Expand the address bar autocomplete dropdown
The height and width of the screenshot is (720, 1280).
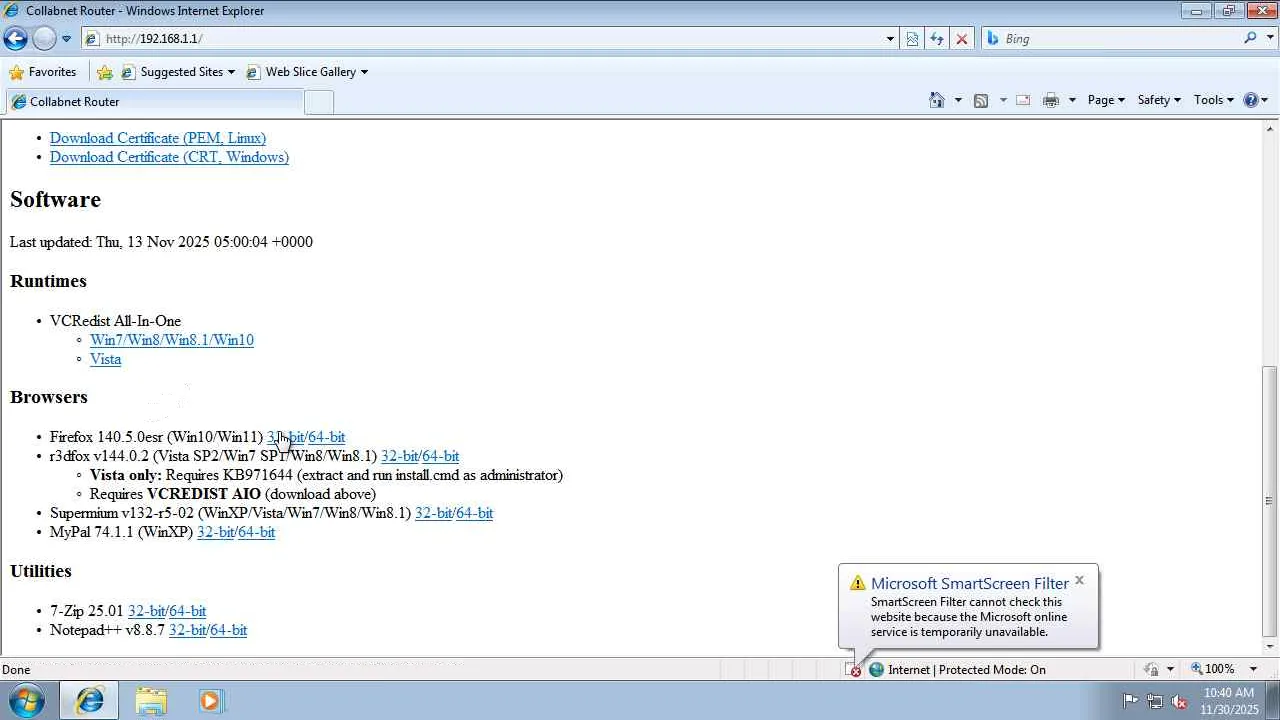[890, 39]
